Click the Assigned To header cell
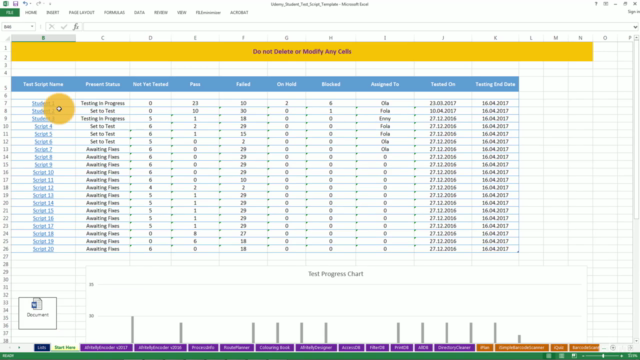Screen dimensions: 640x360 385,84
